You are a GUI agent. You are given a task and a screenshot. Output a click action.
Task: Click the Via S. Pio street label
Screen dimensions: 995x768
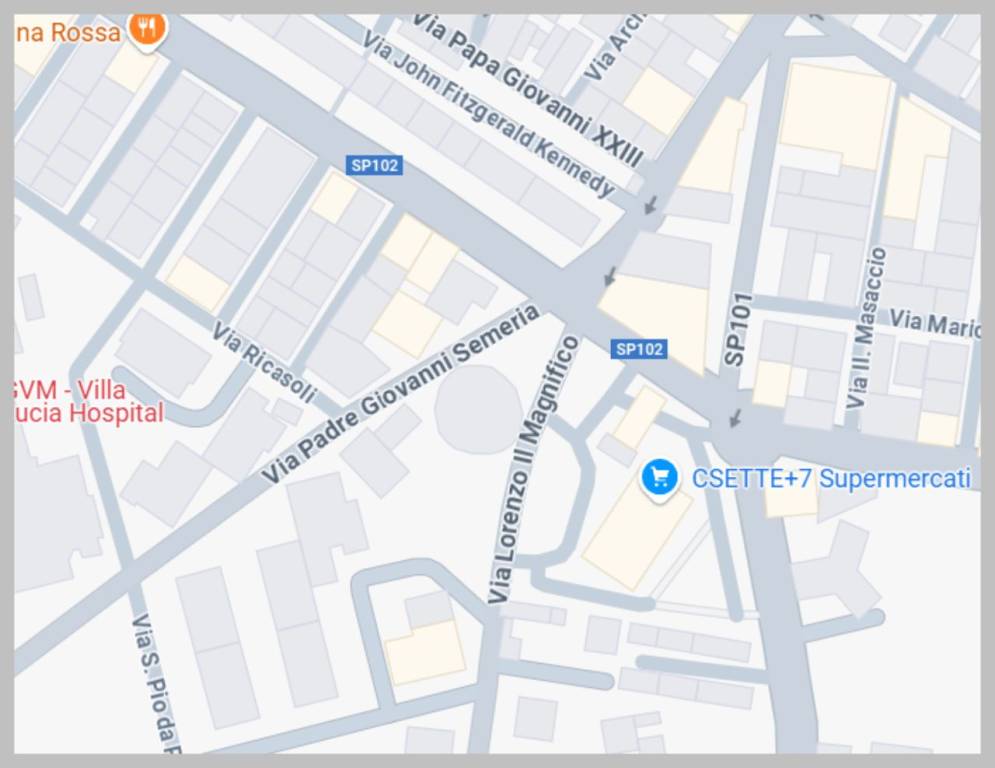click(x=156, y=684)
